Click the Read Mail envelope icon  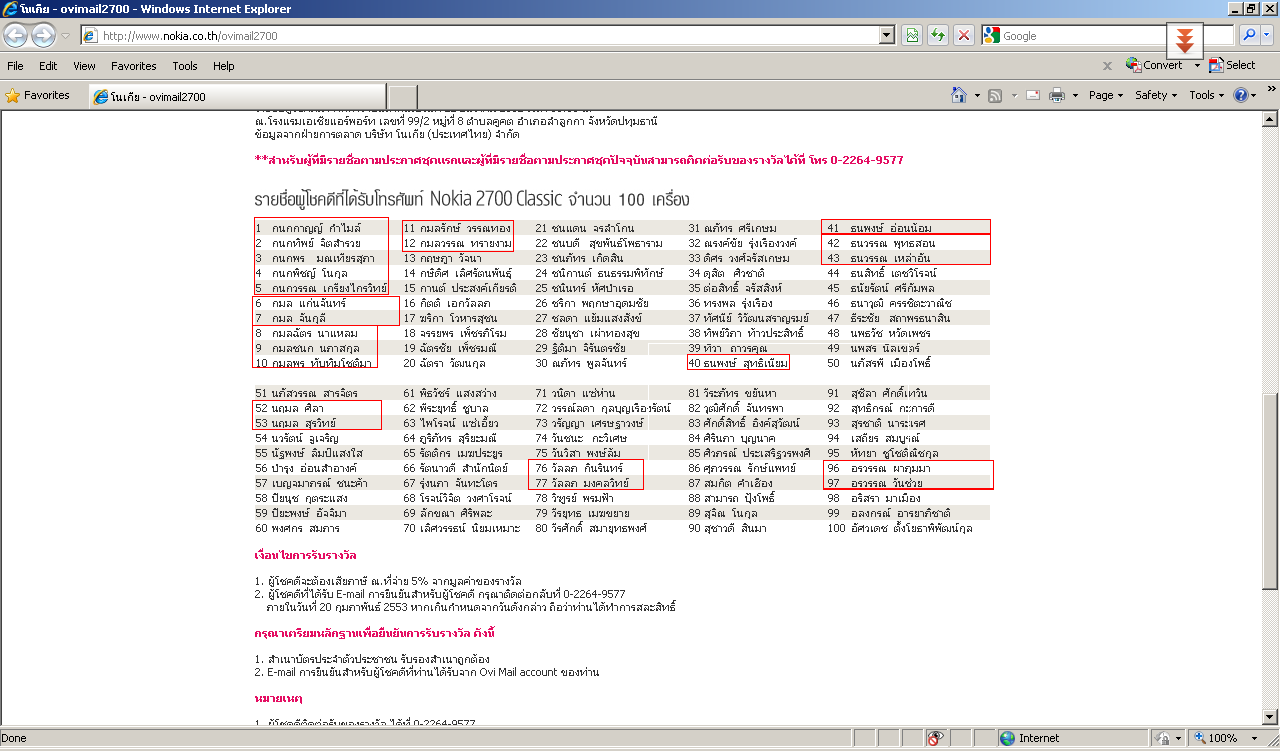[1032, 95]
